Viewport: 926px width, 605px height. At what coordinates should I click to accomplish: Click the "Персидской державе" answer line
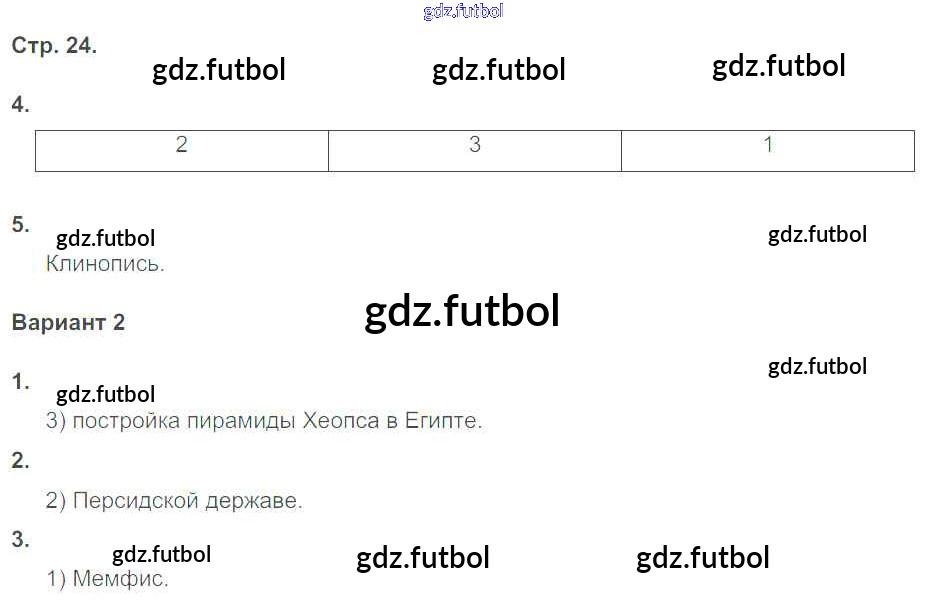pyautogui.click(x=174, y=501)
